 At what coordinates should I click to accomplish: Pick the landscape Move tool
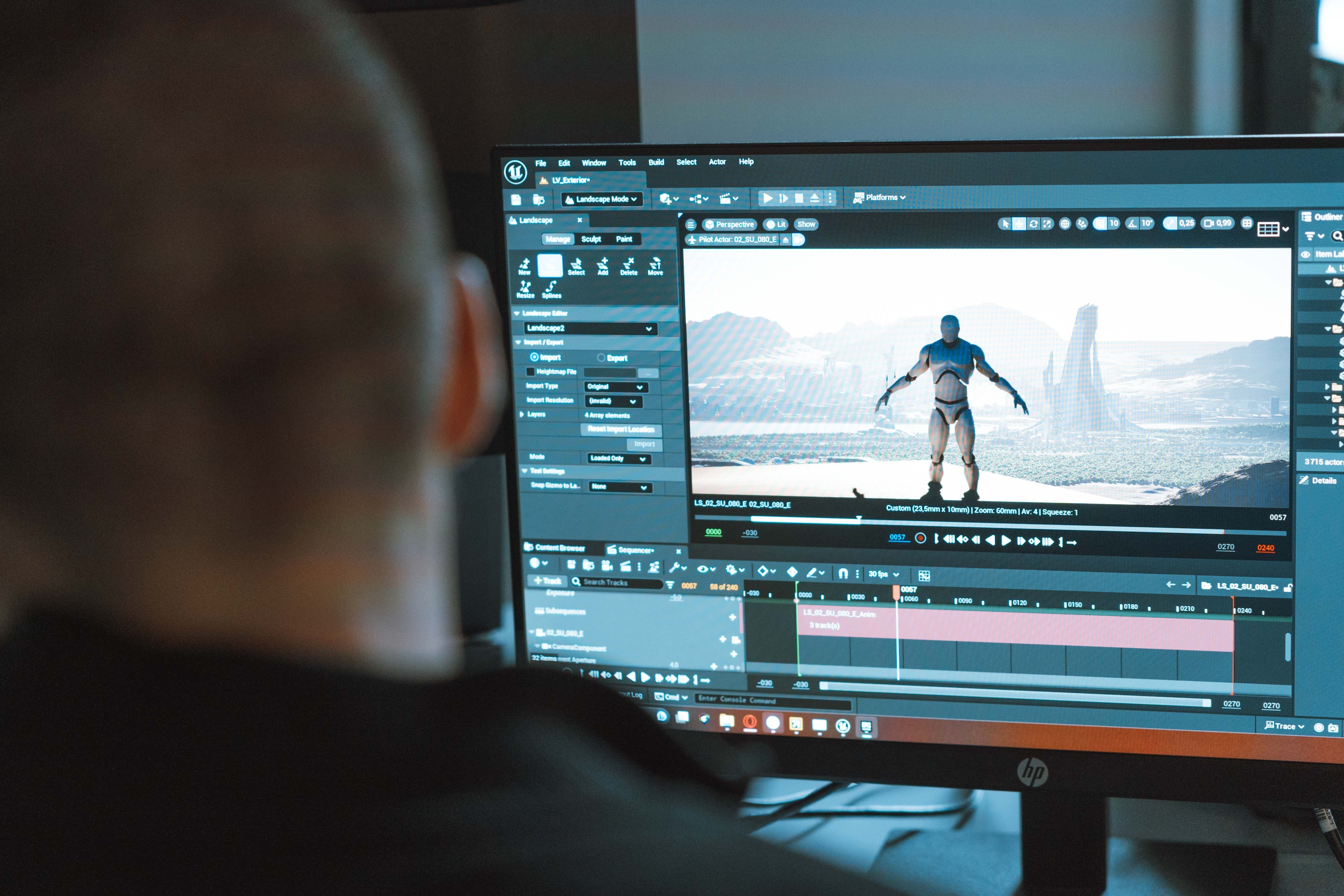[x=655, y=266]
